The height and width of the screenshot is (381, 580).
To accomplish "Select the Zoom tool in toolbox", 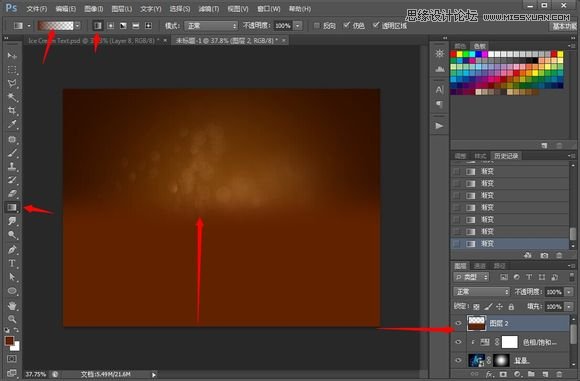I will pos(12,319).
